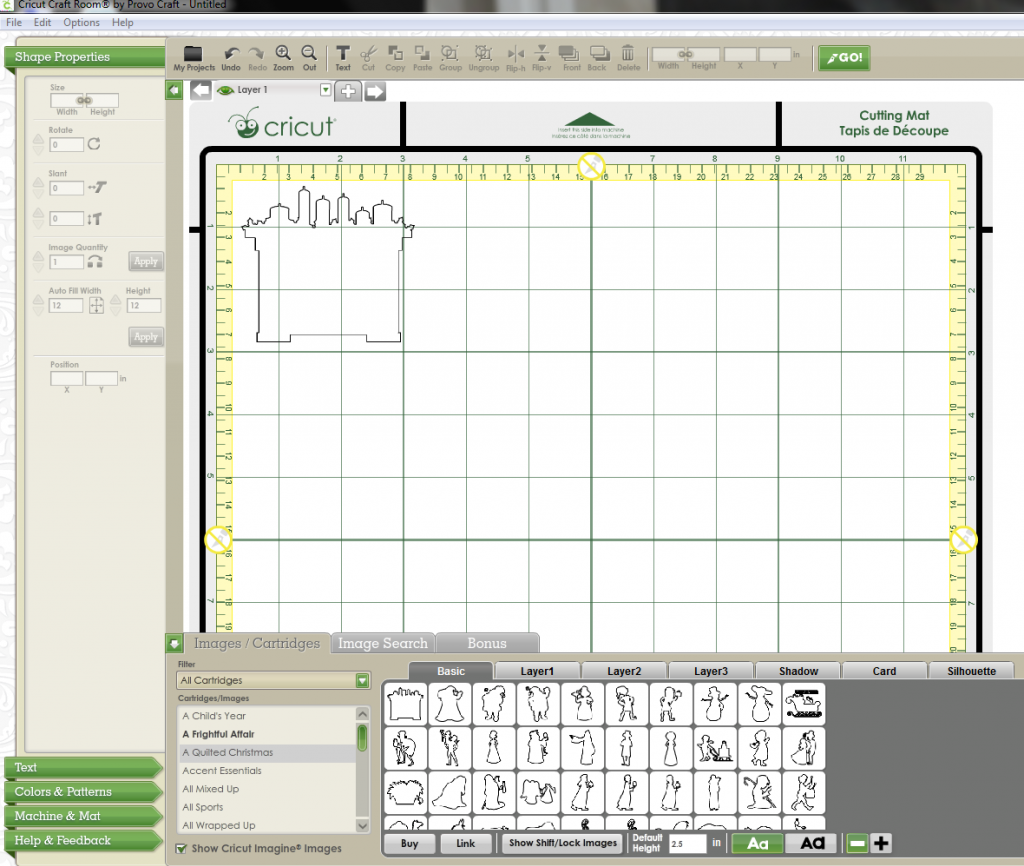Image resolution: width=1024 pixels, height=866 pixels.
Task: Click the Auto Fill Width field
Action: (66, 305)
